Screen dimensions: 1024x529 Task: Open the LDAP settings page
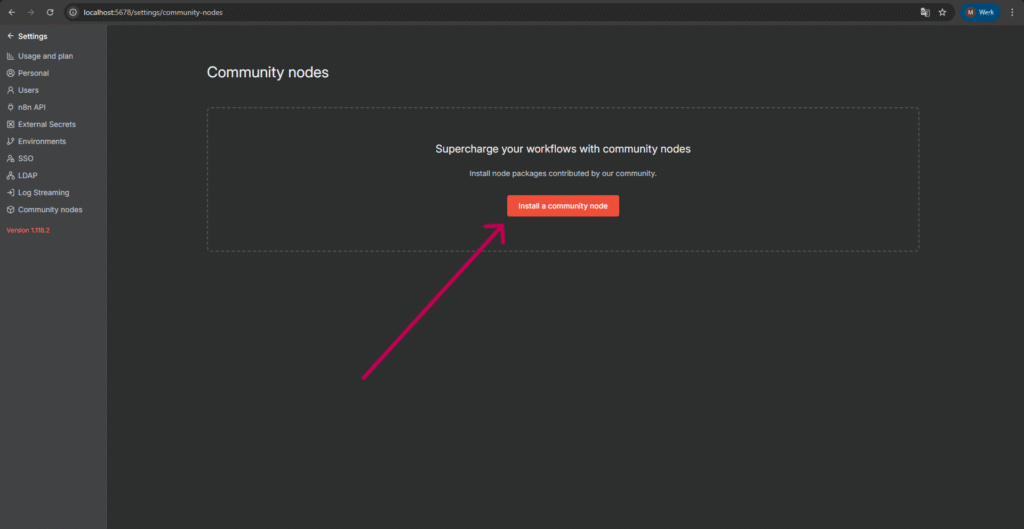pyautogui.click(x=27, y=175)
